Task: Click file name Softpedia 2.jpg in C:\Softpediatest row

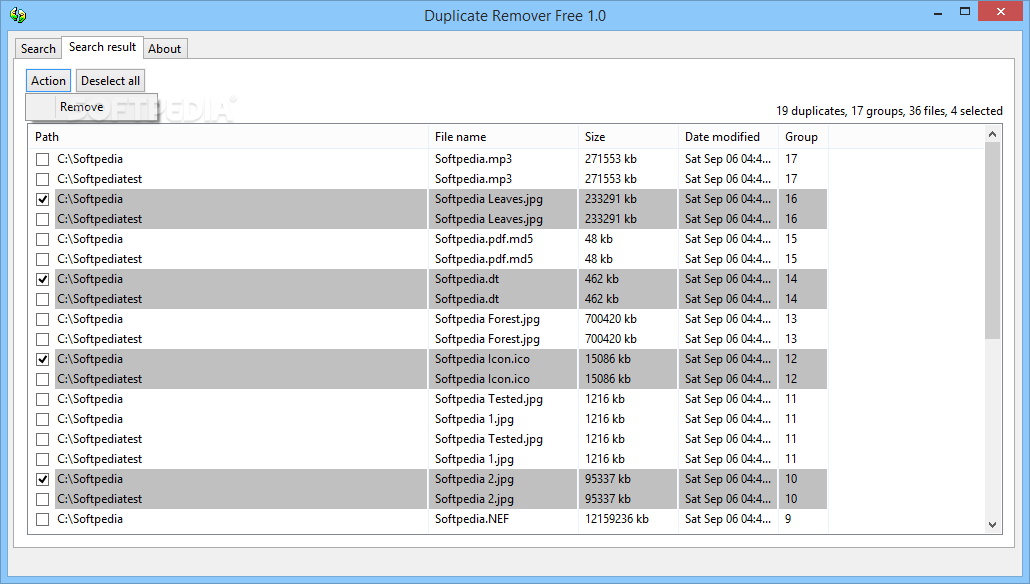Action: [x=474, y=499]
